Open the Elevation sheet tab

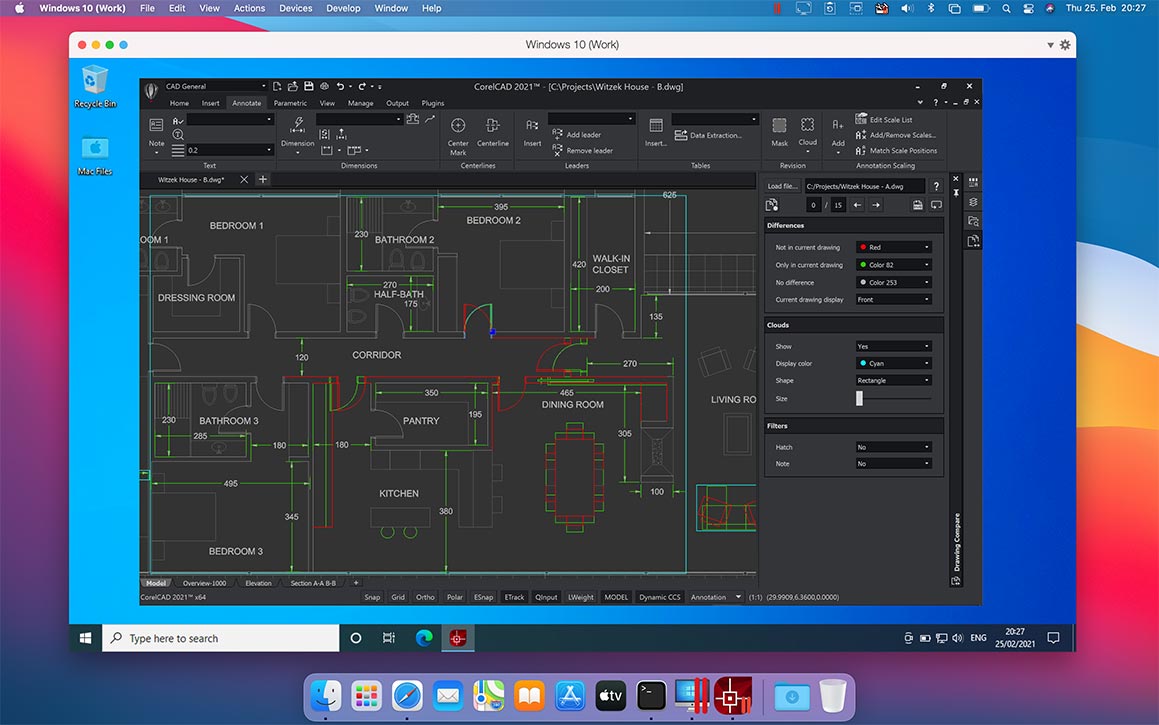[258, 583]
